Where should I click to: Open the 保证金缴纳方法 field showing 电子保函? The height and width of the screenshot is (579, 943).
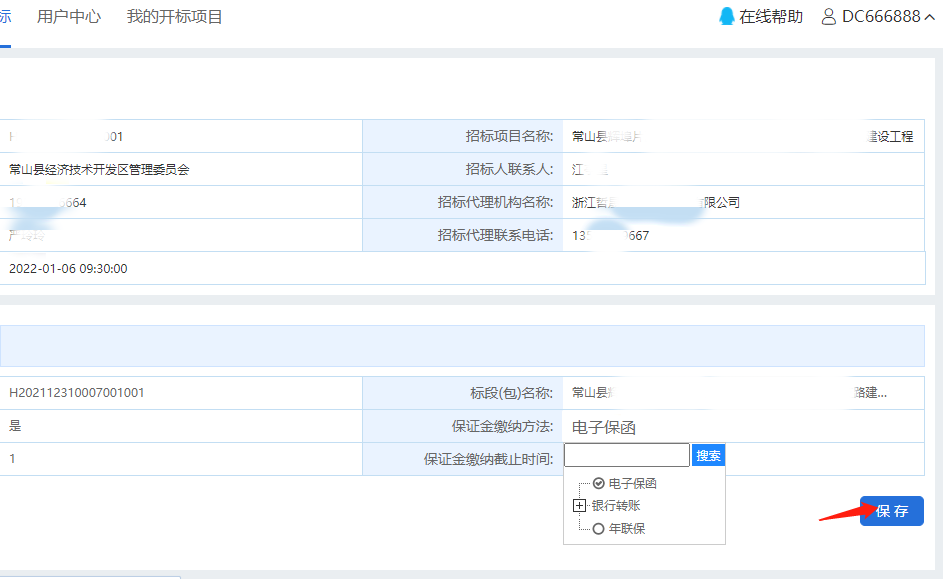coord(604,427)
